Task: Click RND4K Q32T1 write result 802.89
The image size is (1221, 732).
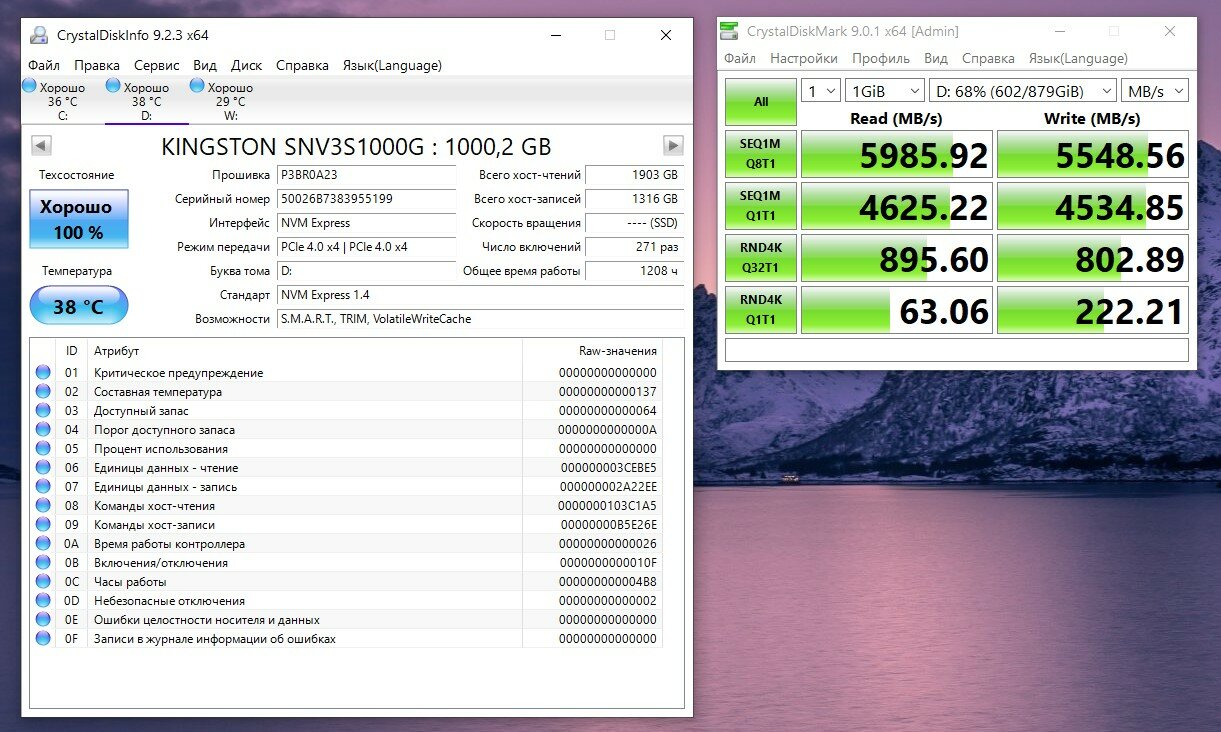Action: coord(1093,259)
